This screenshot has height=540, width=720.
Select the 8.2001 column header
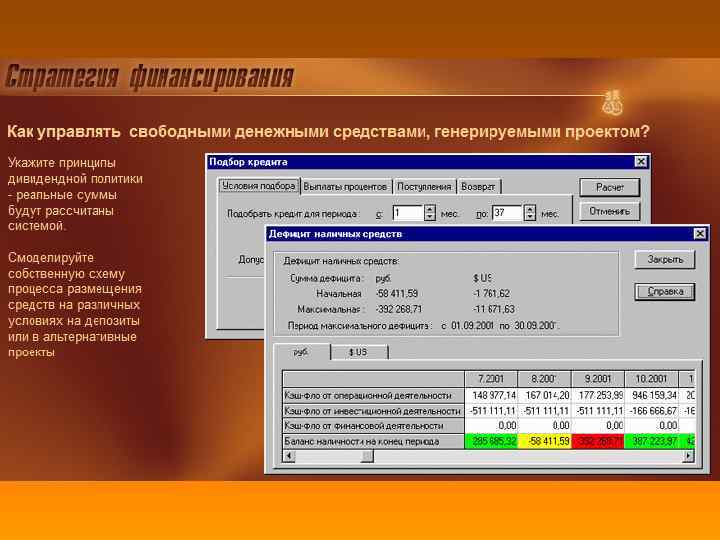tap(544, 379)
